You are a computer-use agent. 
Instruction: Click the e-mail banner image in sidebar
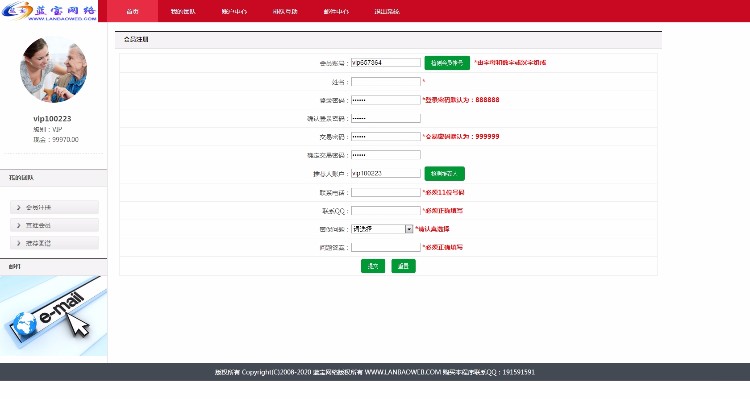54,316
